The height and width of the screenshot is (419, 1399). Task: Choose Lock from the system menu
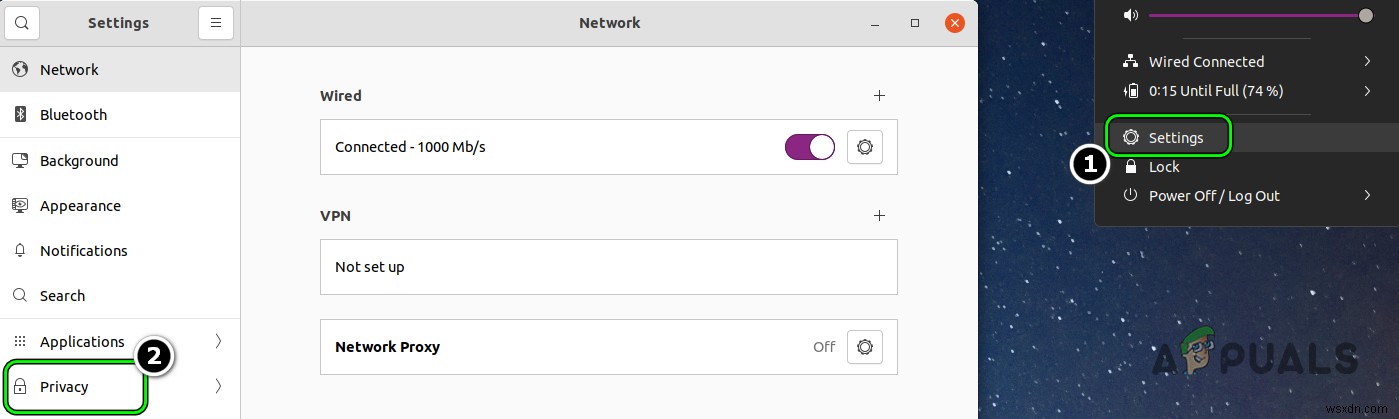pos(1164,167)
